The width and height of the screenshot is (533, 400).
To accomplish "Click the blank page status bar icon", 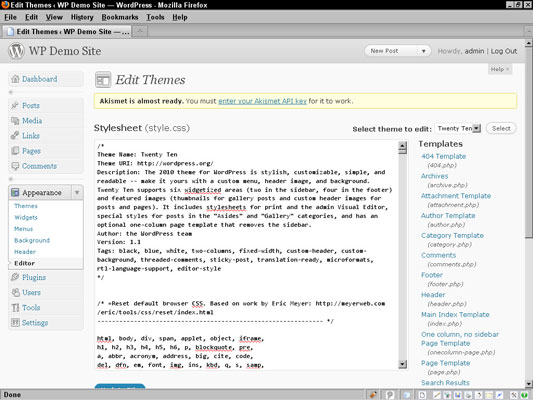I will pyautogui.click(x=422, y=395).
